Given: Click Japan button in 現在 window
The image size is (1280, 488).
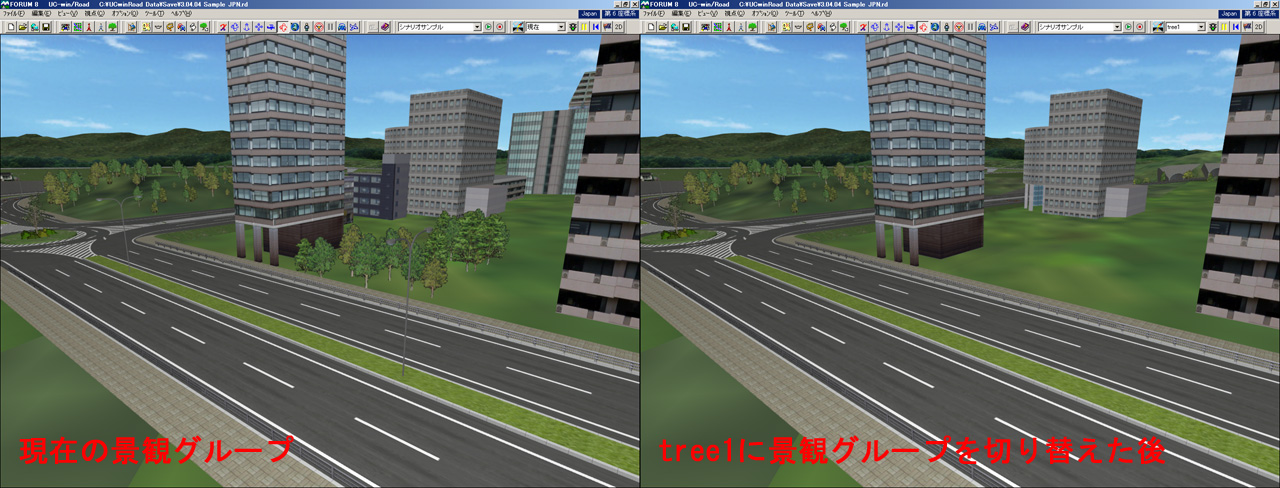Looking at the screenshot, I should point(589,14).
